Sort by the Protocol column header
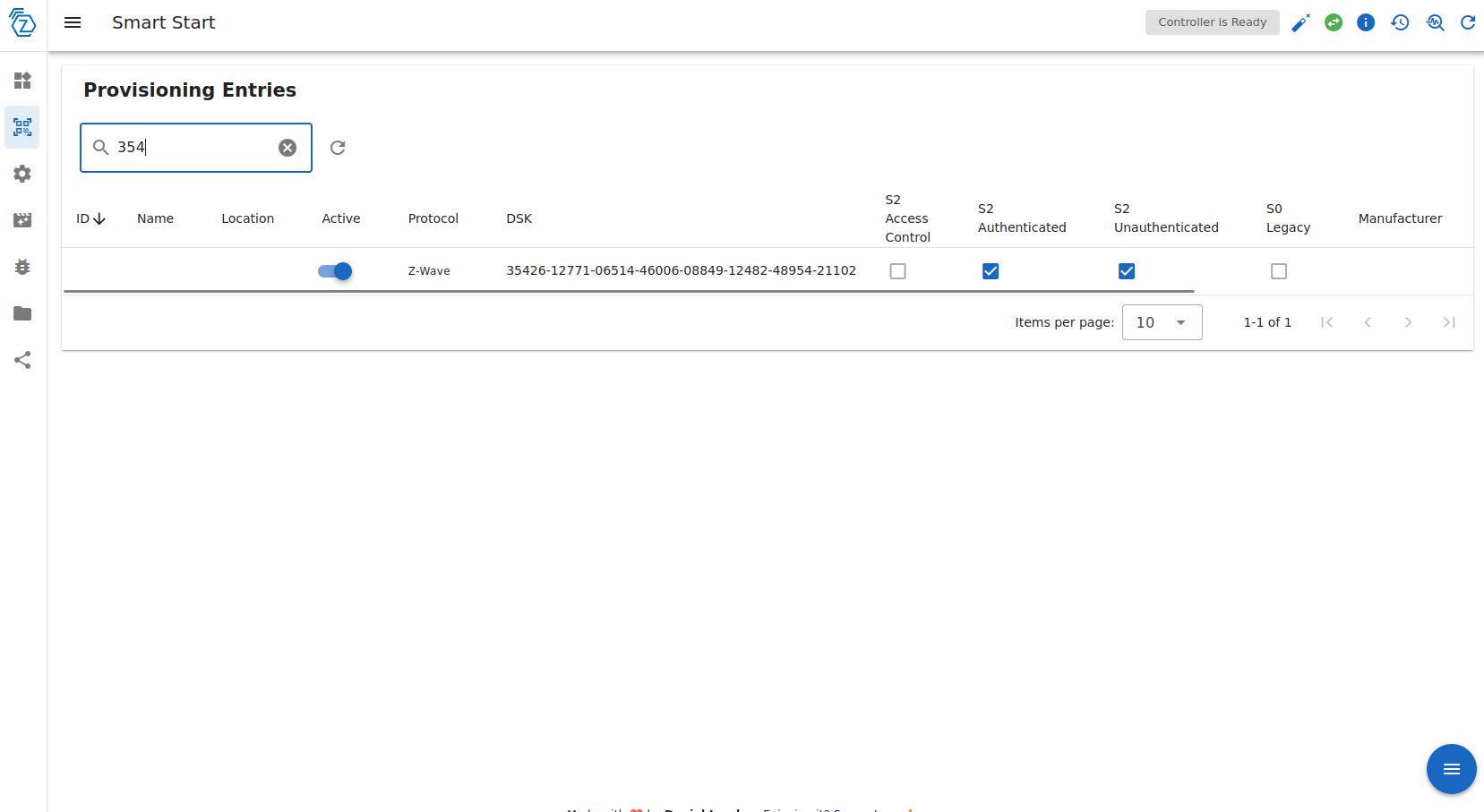The height and width of the screenshot is (812, 1484). tap(433, 218)
